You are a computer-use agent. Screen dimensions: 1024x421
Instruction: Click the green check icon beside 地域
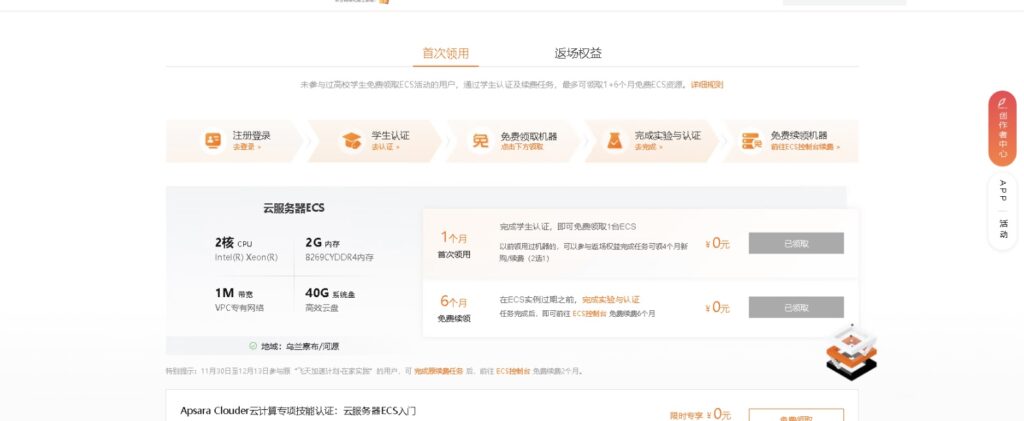253,346
